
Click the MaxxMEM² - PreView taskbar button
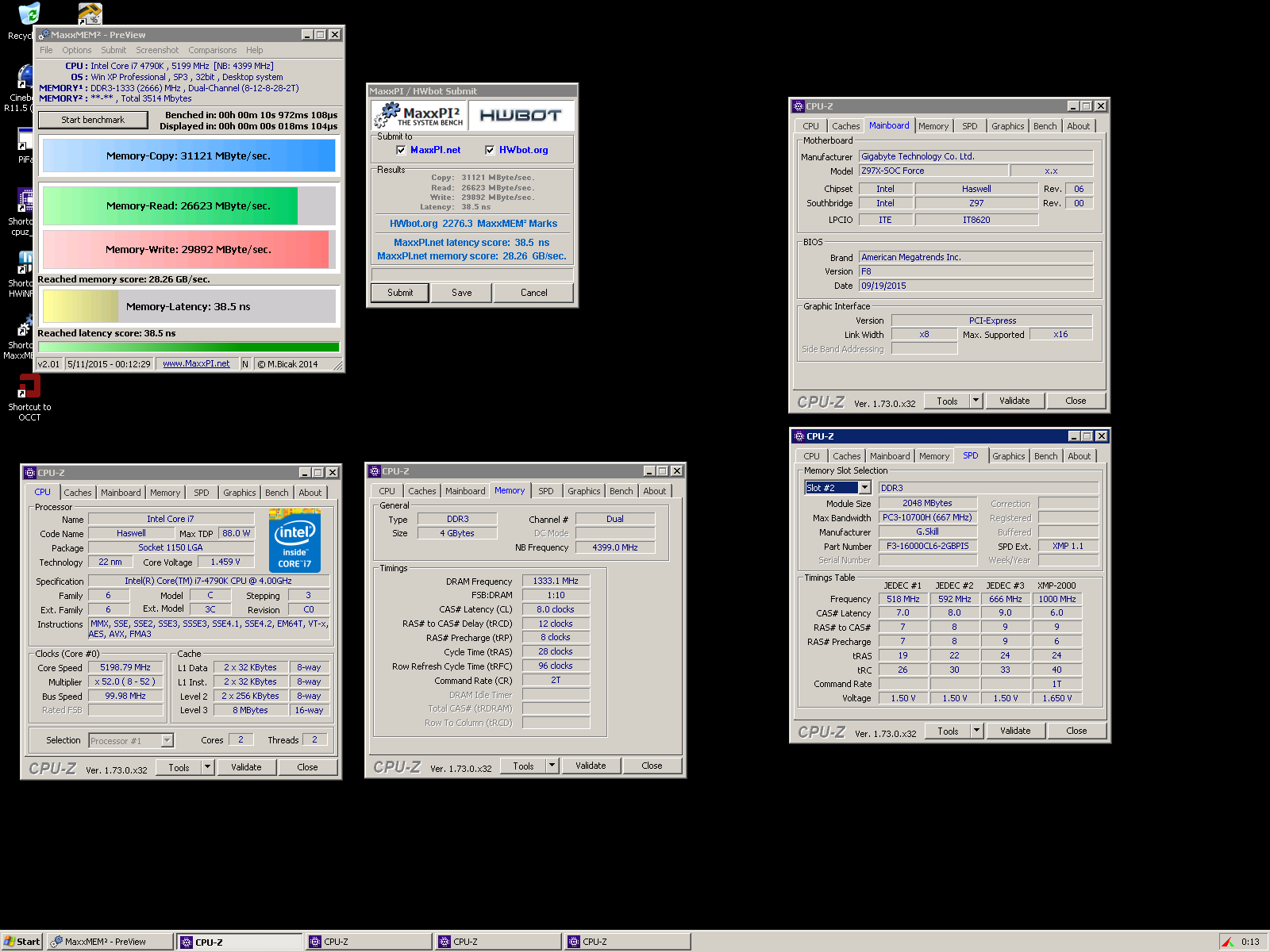click(110, 942)
